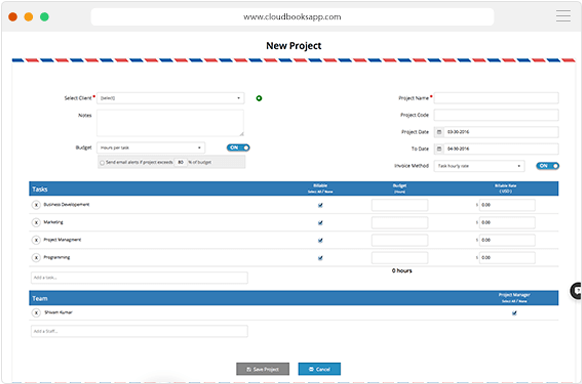Image resolution: width=582 pixels, height=384 pixels.
Task: Click the Project Date field
Action: [x=501, y=132]
